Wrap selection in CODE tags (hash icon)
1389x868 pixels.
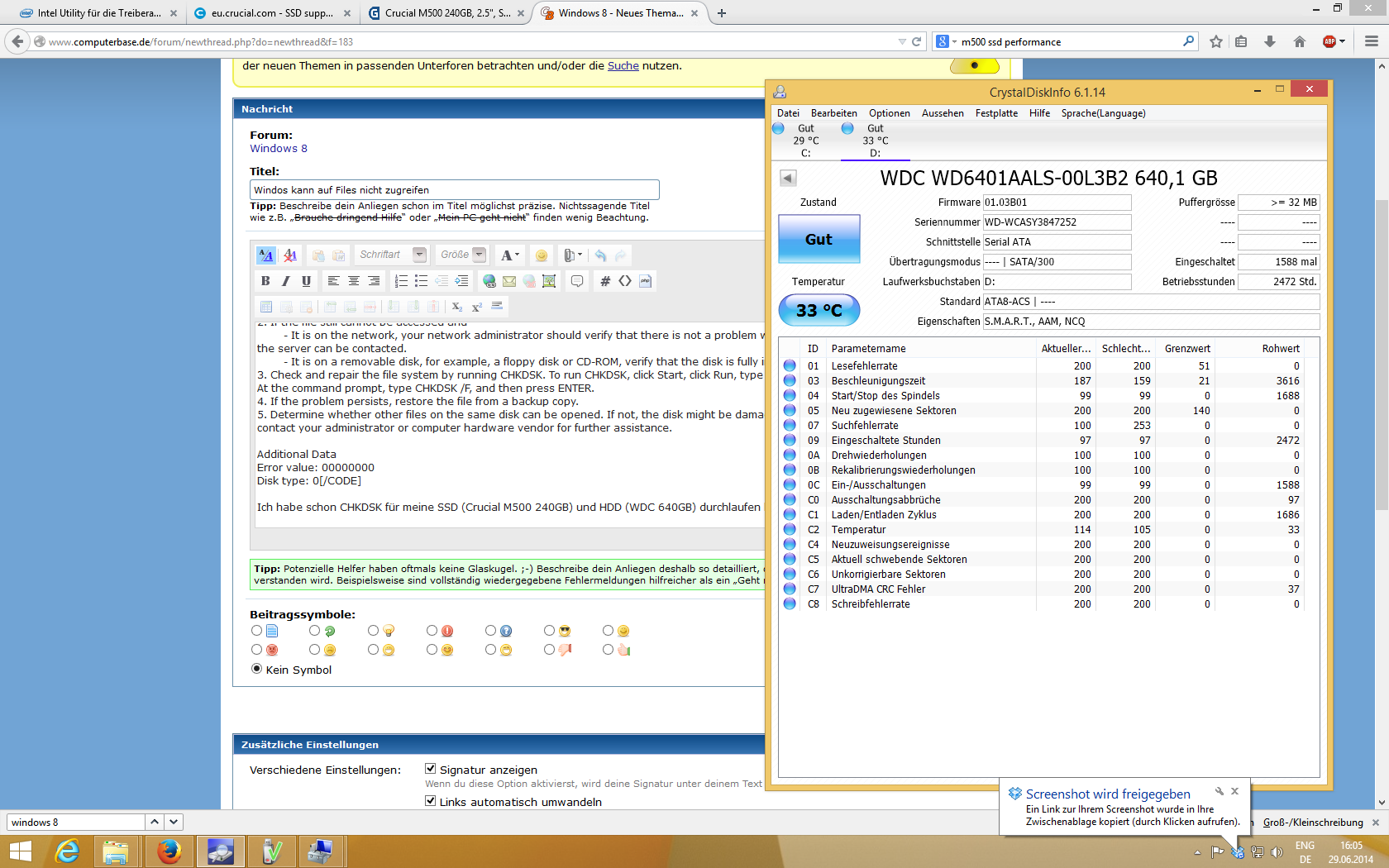(x=605, y=281)
